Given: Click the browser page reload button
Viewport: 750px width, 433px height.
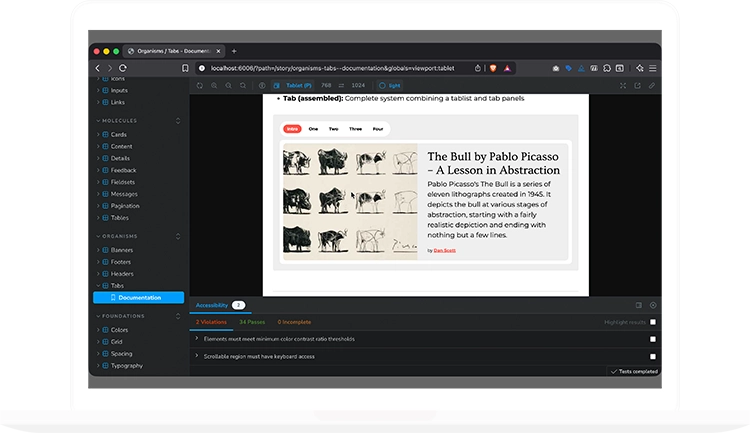Looking at the screenshot, I should coord(123,68).
